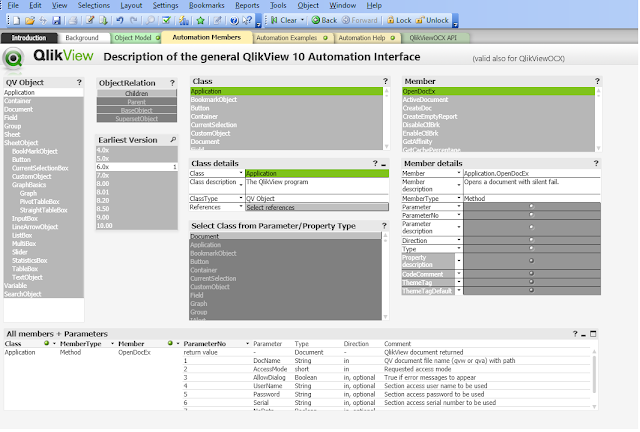Select version 8.50 in Earliest Version
Viewport: 640px width, 432px height.
point(137,209)
